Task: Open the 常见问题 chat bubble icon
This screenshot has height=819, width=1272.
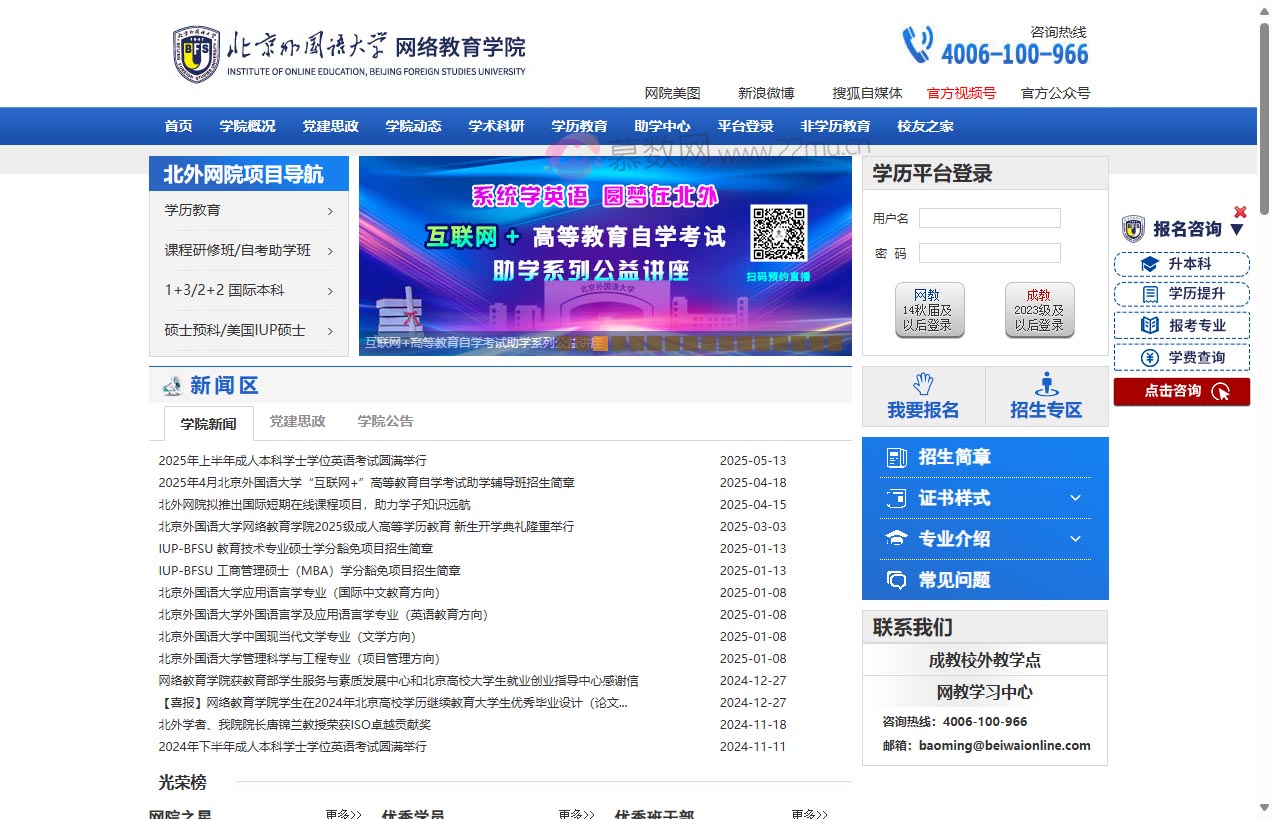Action: click(895, 580)
